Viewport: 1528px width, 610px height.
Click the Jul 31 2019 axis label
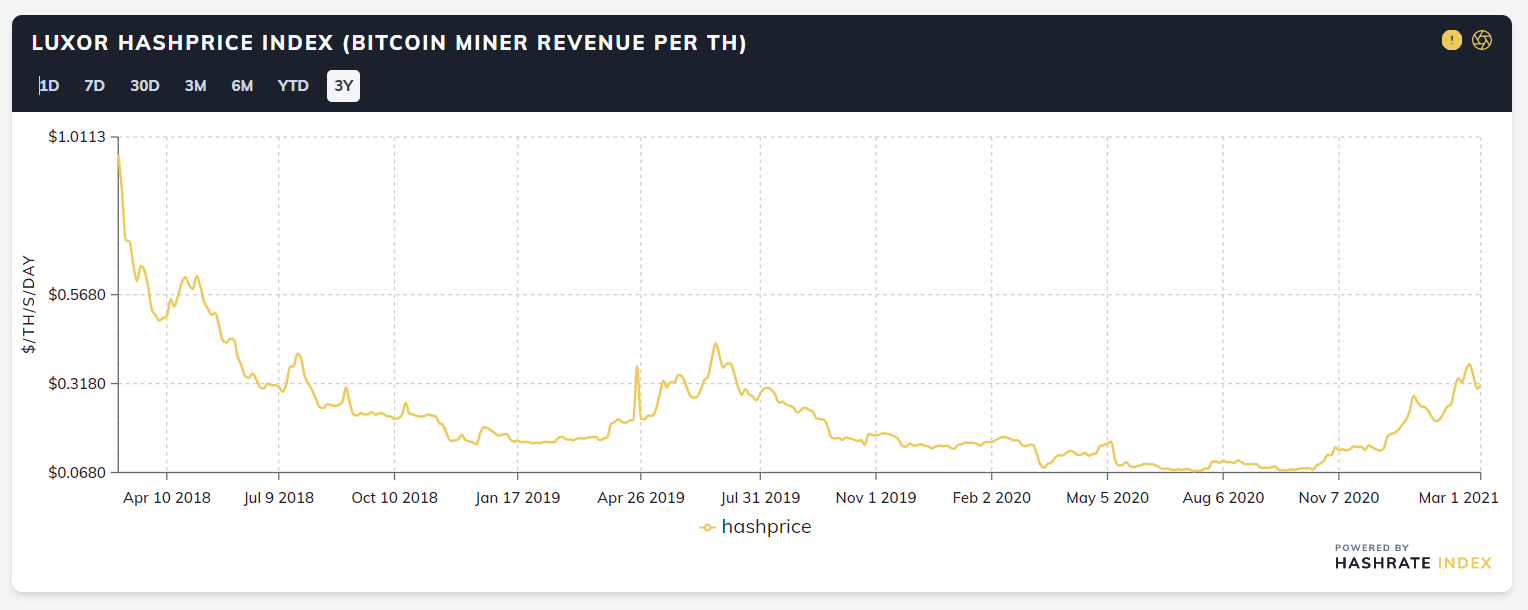coord(760,497)
